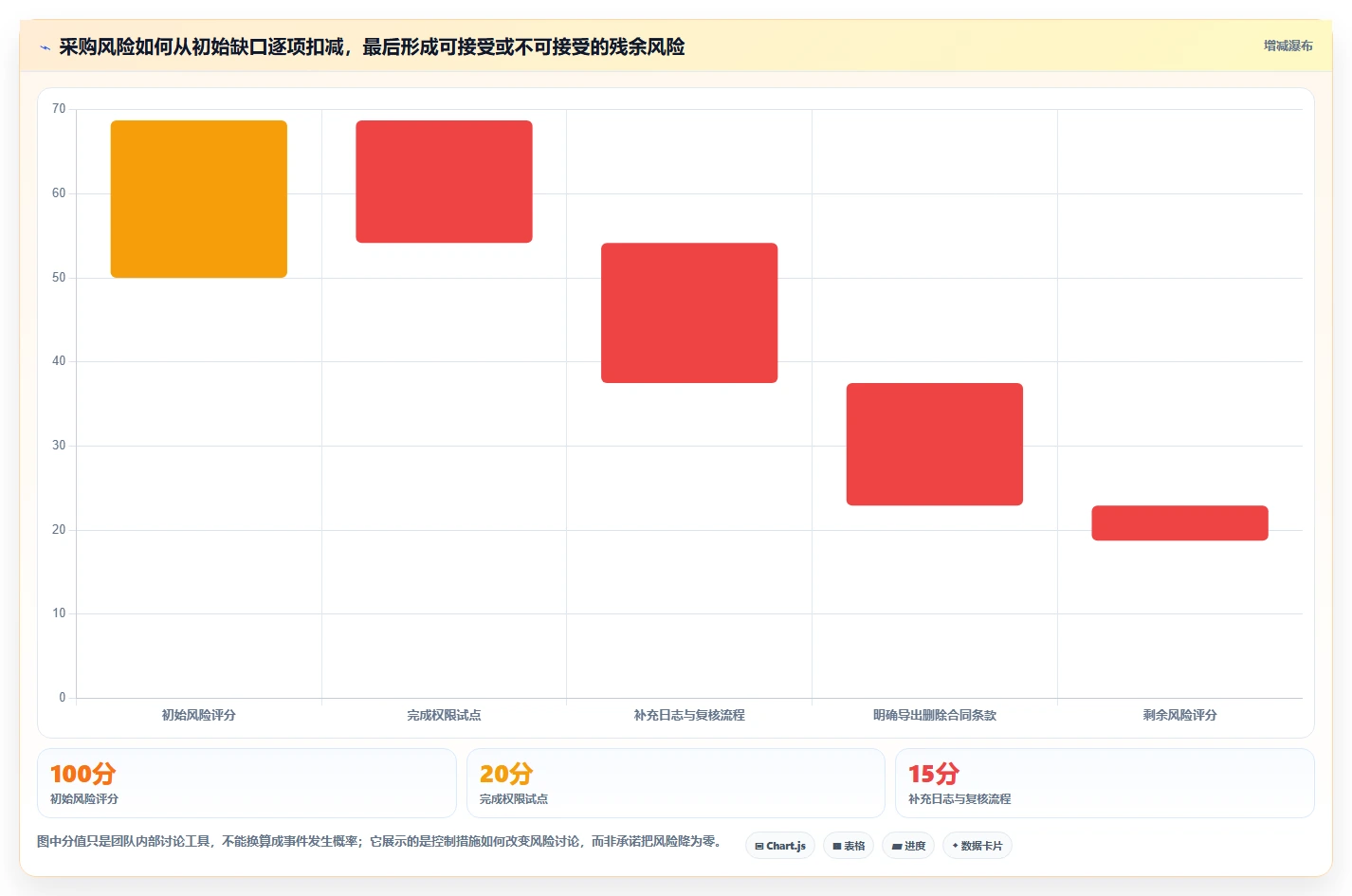This screenshot has width=1352, height=896.
Task: Click the footnote text starting with 图中分值只是
Action: pyautogui.click(x=381, y=841)
